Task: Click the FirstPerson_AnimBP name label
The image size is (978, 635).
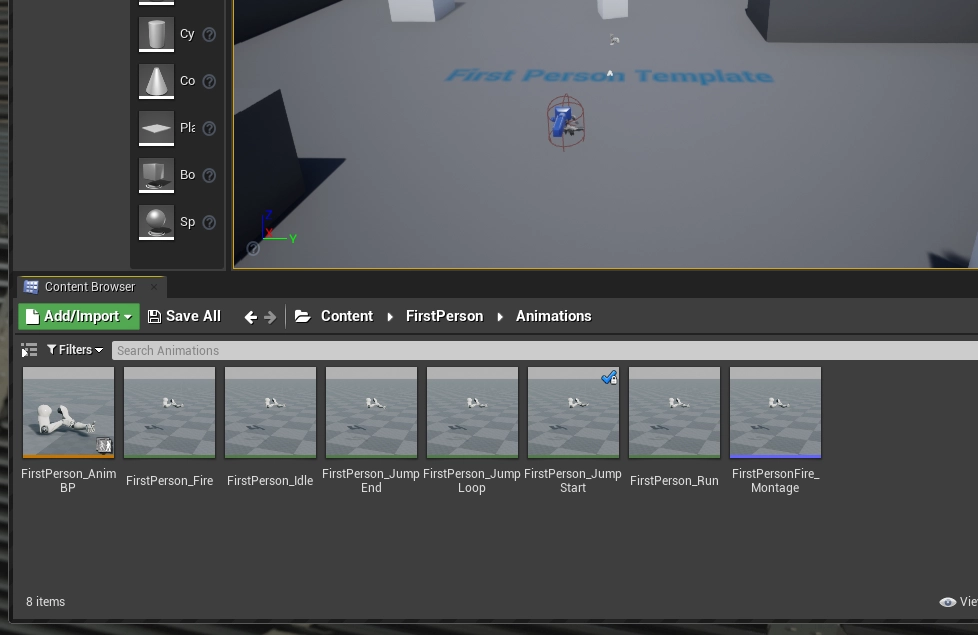Action: point(69,481)
